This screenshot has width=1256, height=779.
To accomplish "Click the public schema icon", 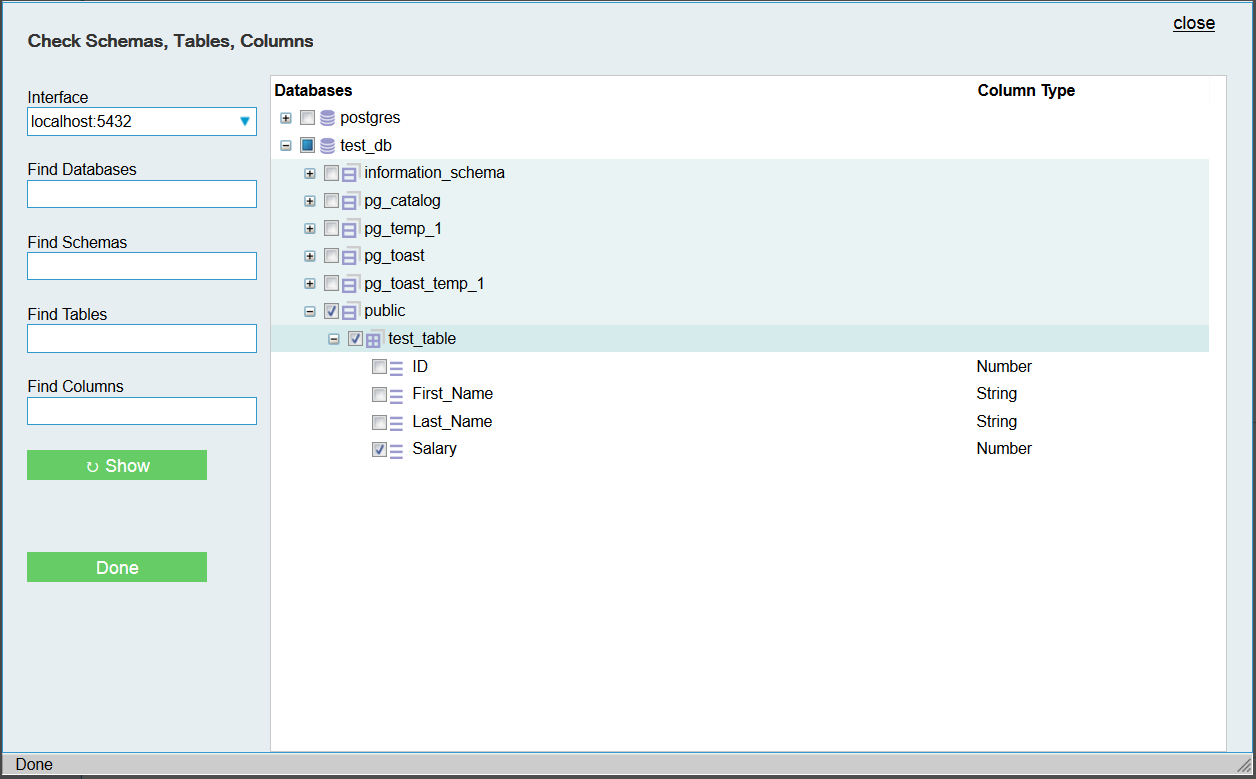I will point(350,312).
